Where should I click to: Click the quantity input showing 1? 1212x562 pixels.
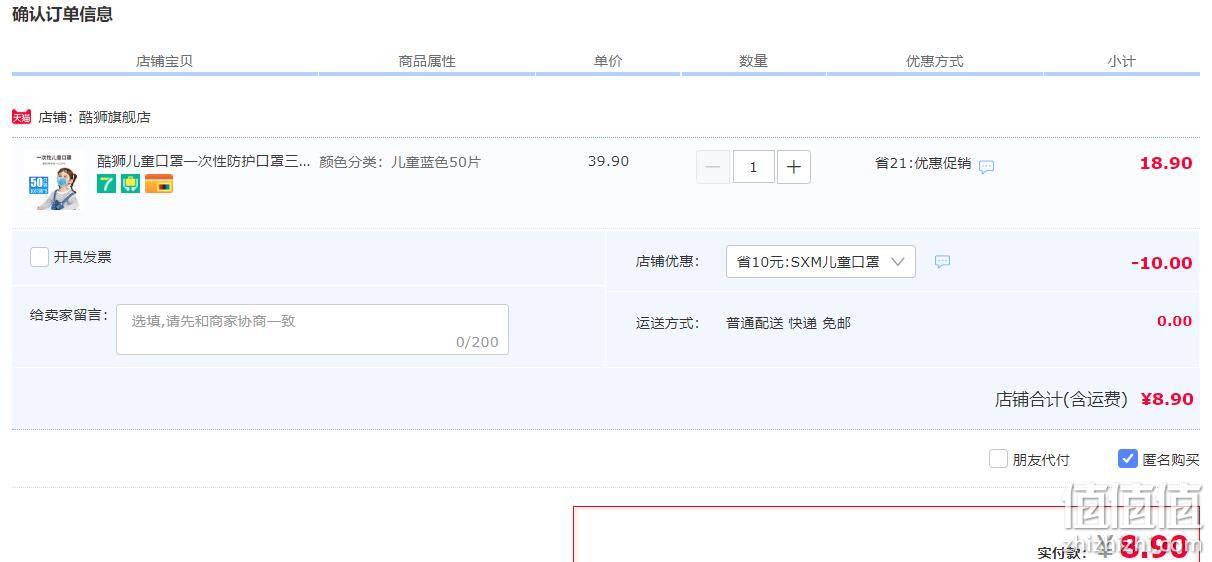tap(753, 167)
